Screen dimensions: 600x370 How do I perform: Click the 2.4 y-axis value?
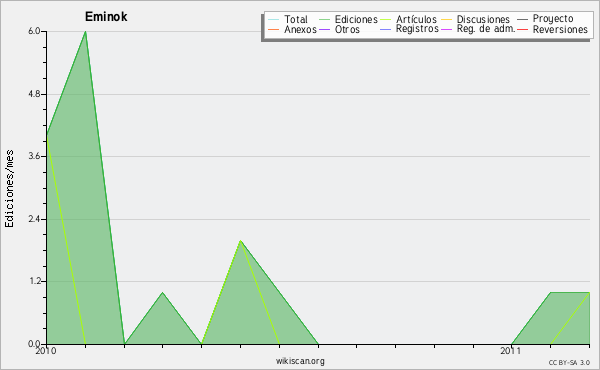click(x=34, y=219)
